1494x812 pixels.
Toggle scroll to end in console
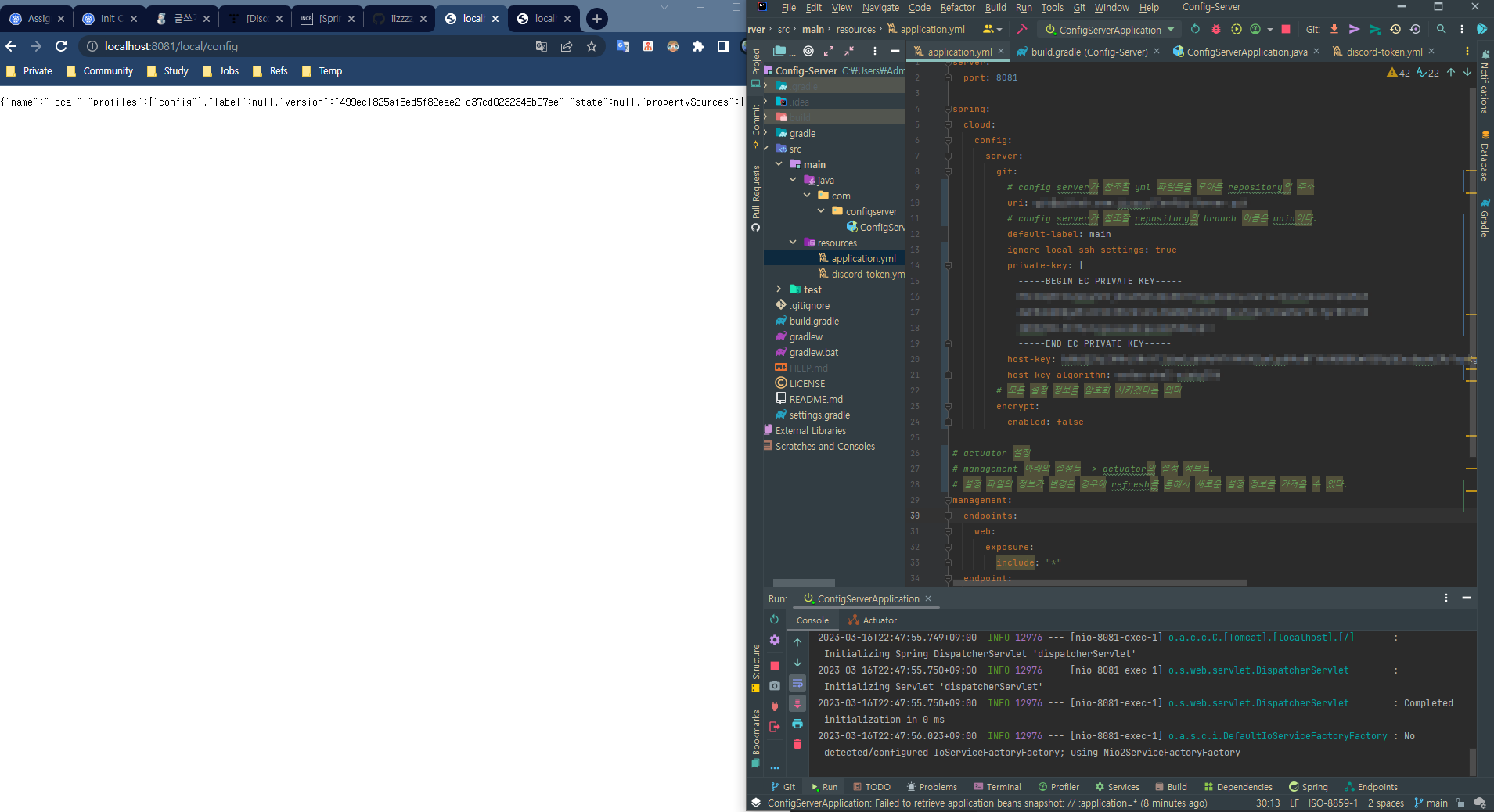point(797,703)
